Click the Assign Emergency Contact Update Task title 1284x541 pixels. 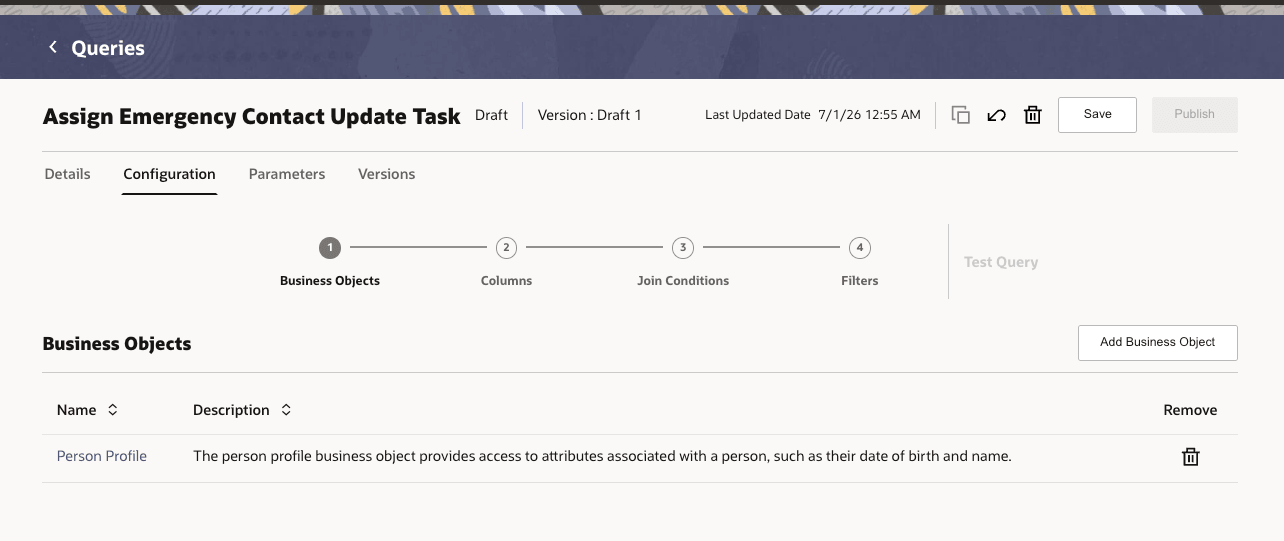point(252,116)
